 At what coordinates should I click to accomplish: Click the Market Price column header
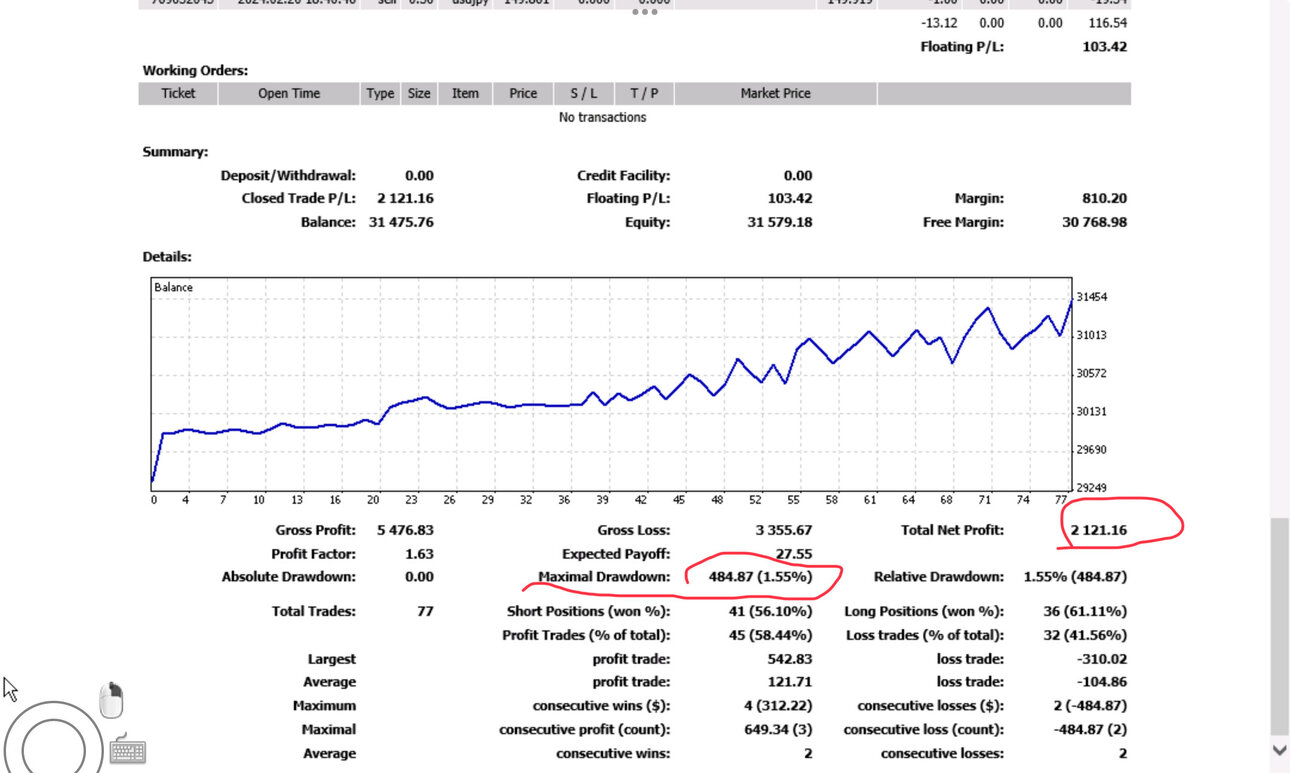[775, 93]
